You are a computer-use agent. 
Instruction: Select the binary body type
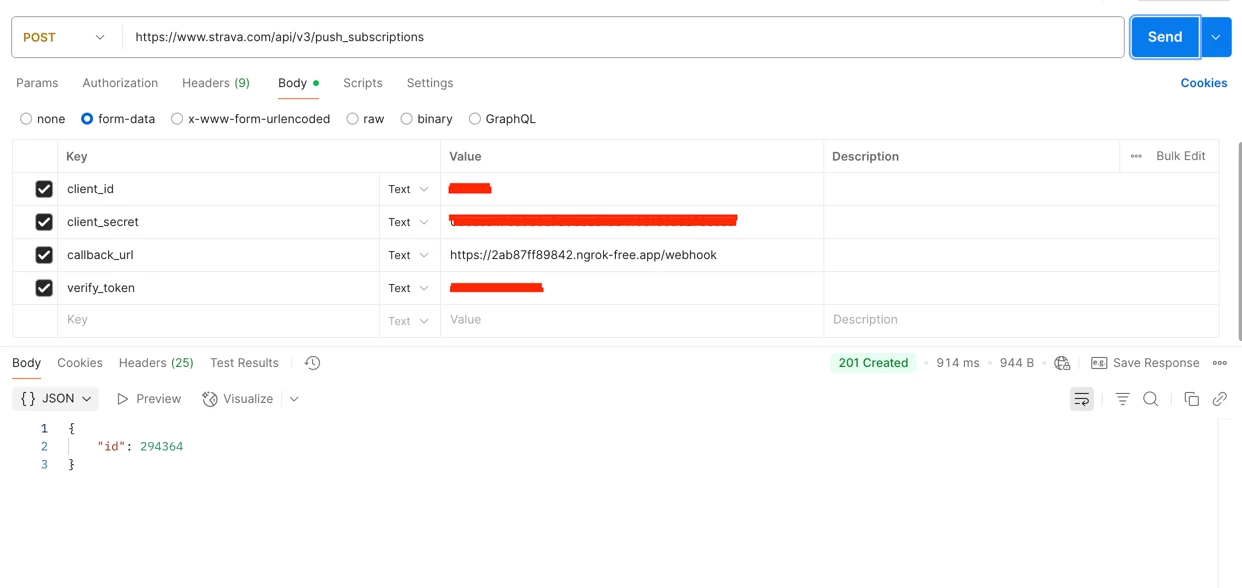(406, 119)
